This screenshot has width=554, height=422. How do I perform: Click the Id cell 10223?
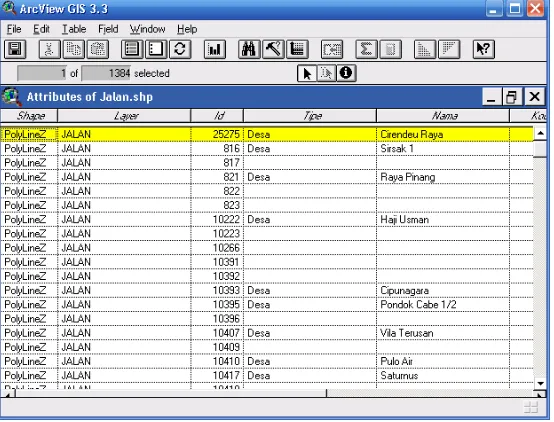(217, 234)
